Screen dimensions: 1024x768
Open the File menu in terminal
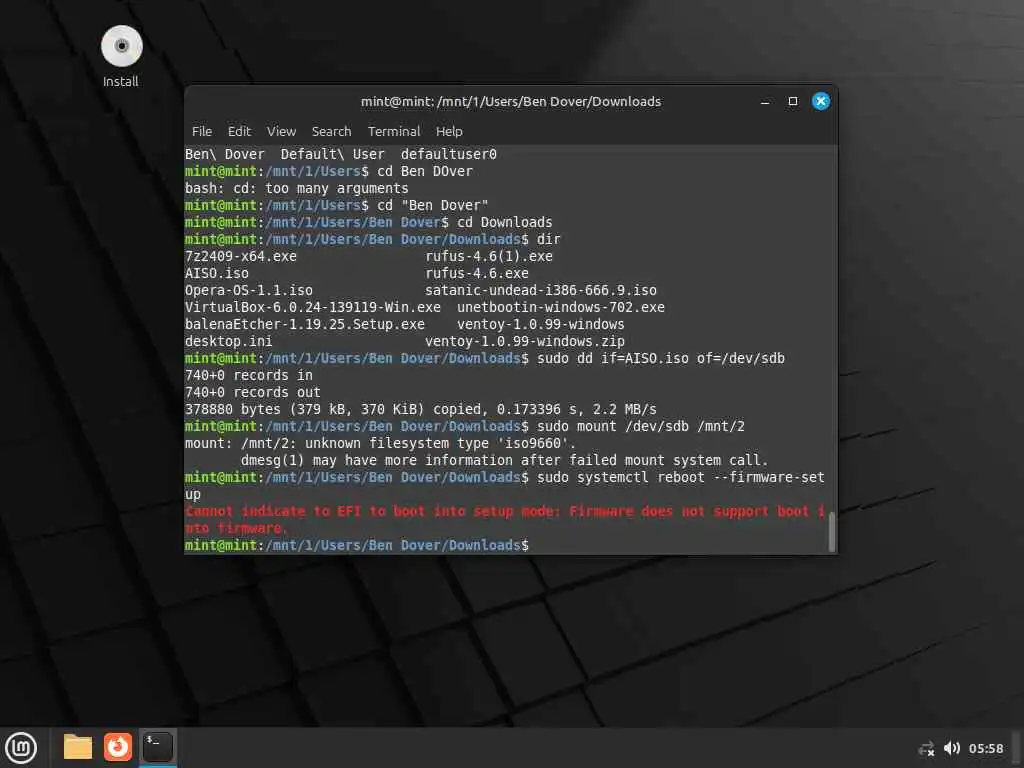[202, 131]
